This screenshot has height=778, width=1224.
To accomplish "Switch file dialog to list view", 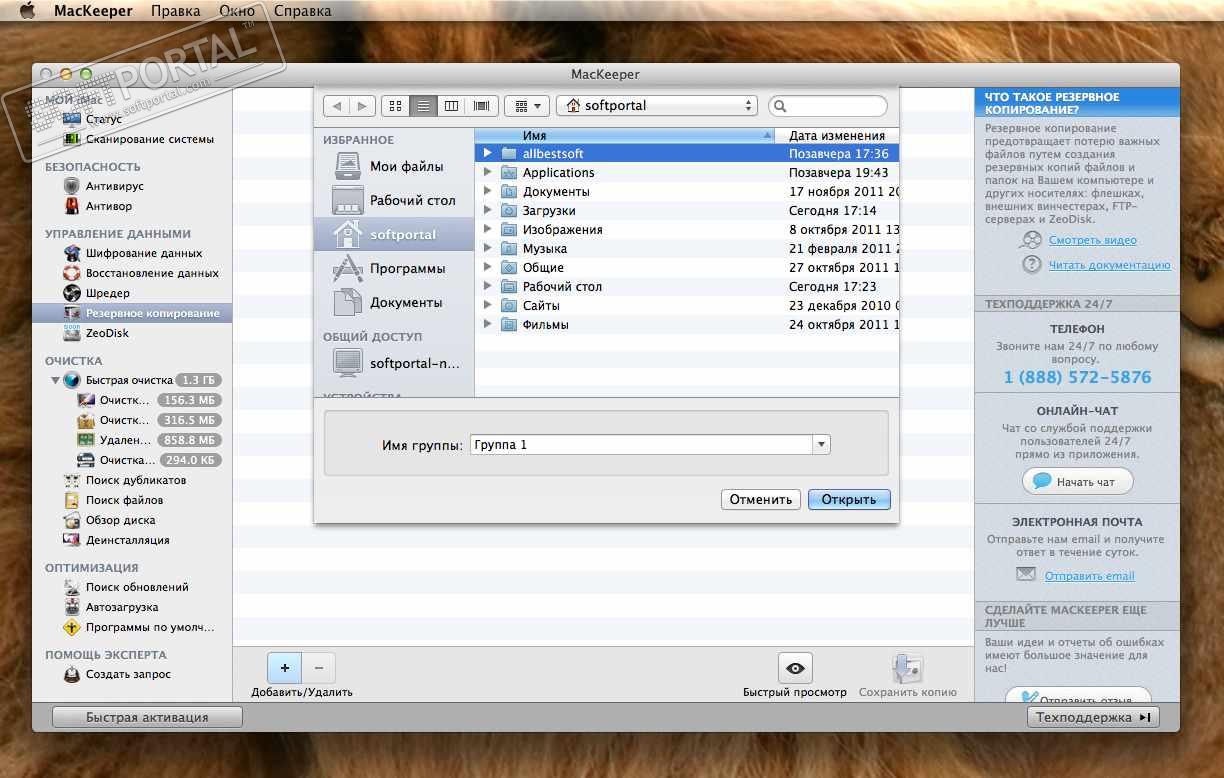I will pyautogui.click(x=424, y=105).
